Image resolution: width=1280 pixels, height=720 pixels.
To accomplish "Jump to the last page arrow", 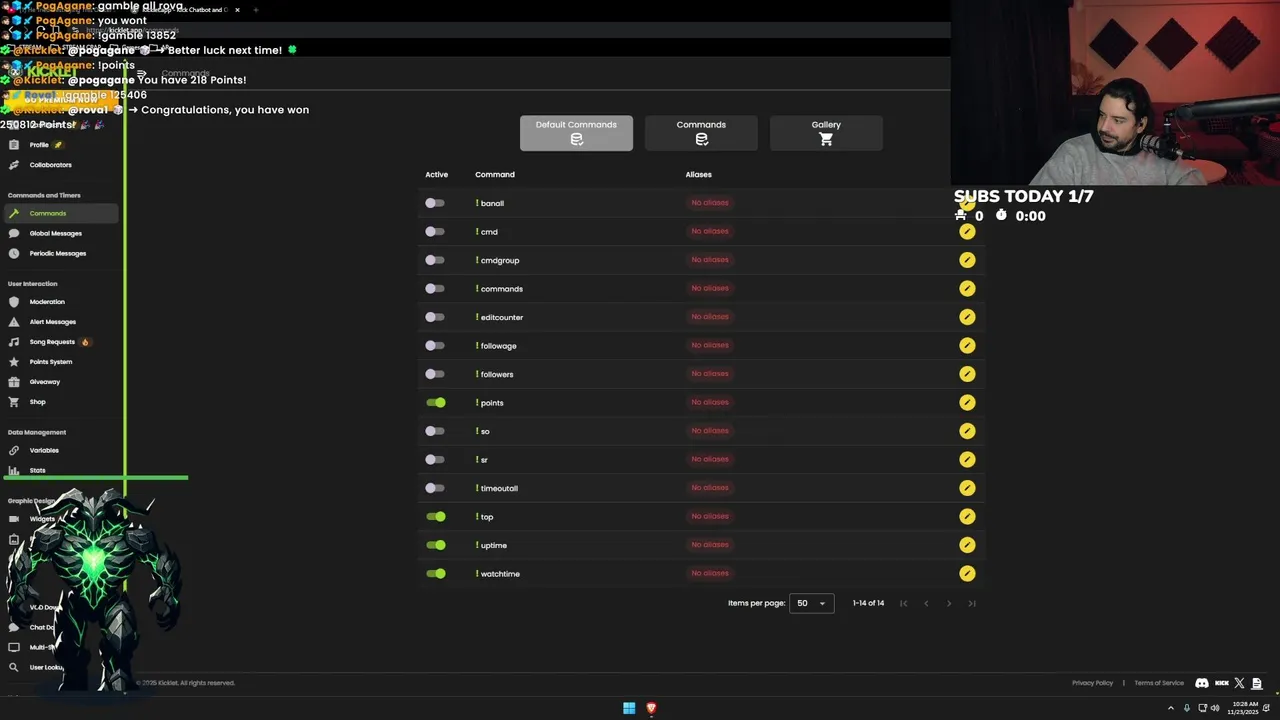I will click(x=972, y=603).
